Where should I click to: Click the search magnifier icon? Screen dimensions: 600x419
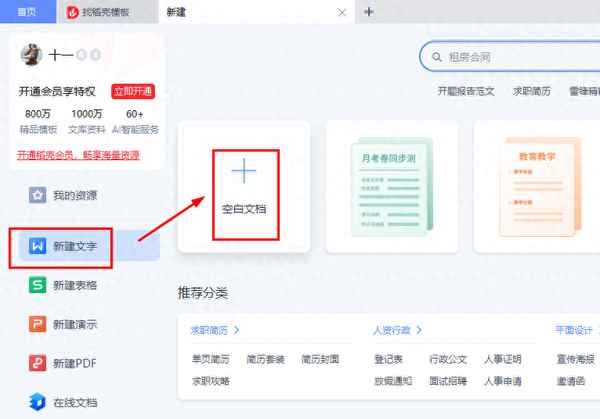click(437, 57)
